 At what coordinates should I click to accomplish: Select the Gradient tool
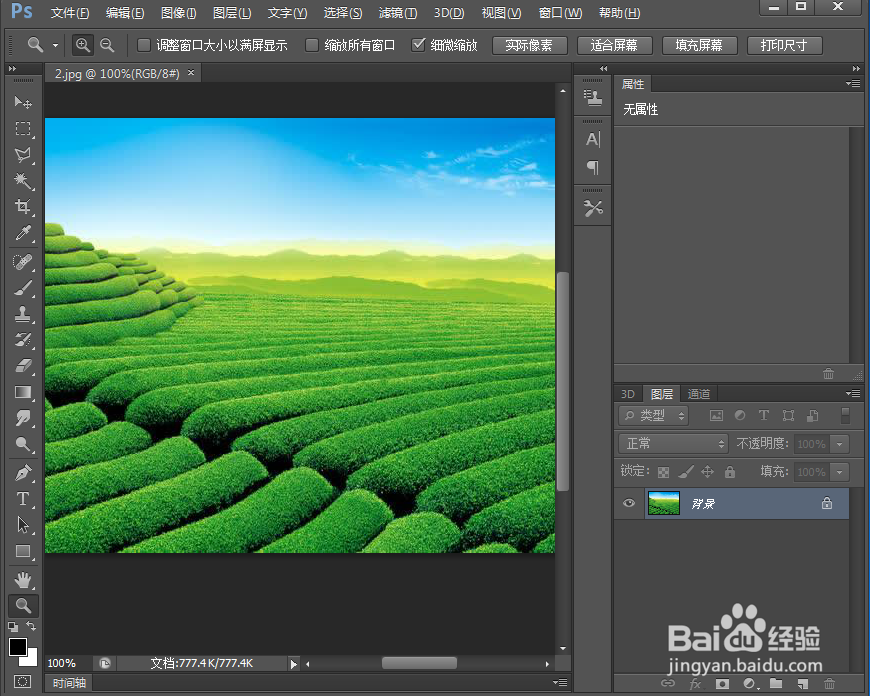(23, 392)
